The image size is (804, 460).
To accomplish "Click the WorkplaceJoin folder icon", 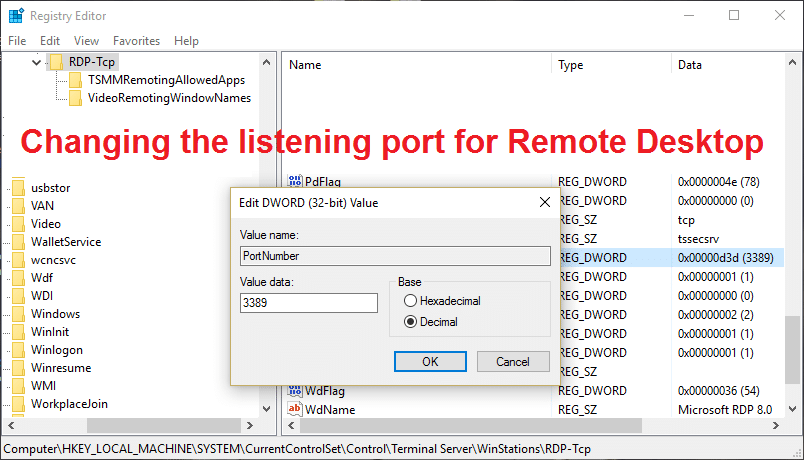I will point(18,404).
